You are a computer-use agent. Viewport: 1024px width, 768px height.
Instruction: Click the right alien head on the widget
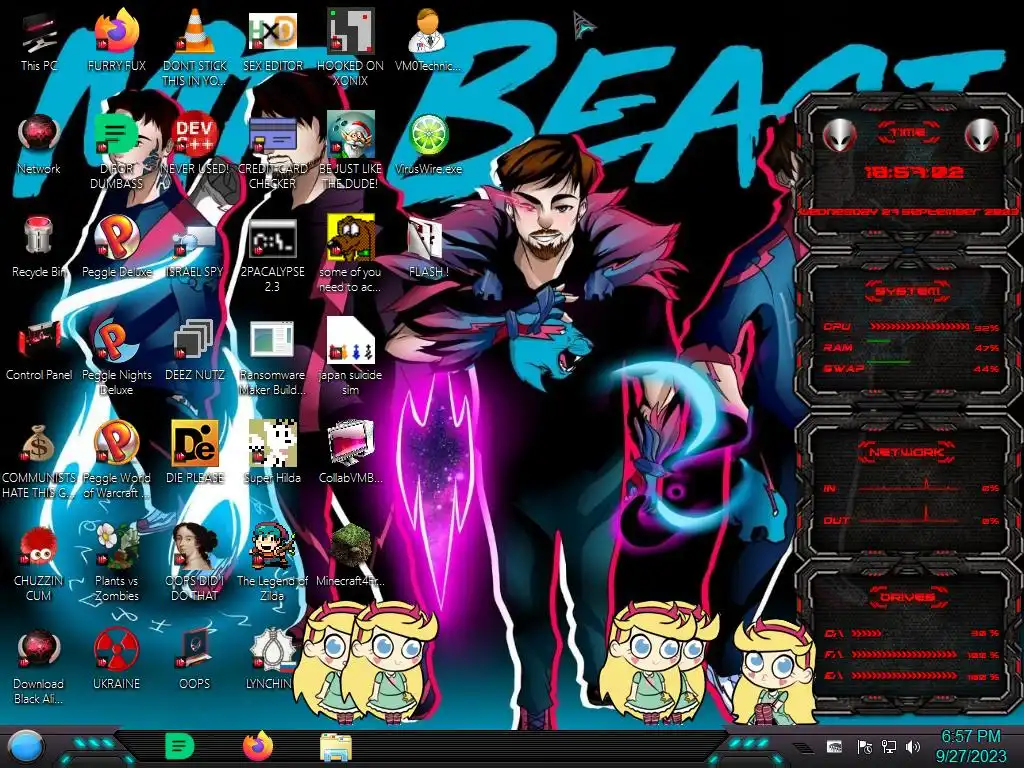click(x=982, y=135)
